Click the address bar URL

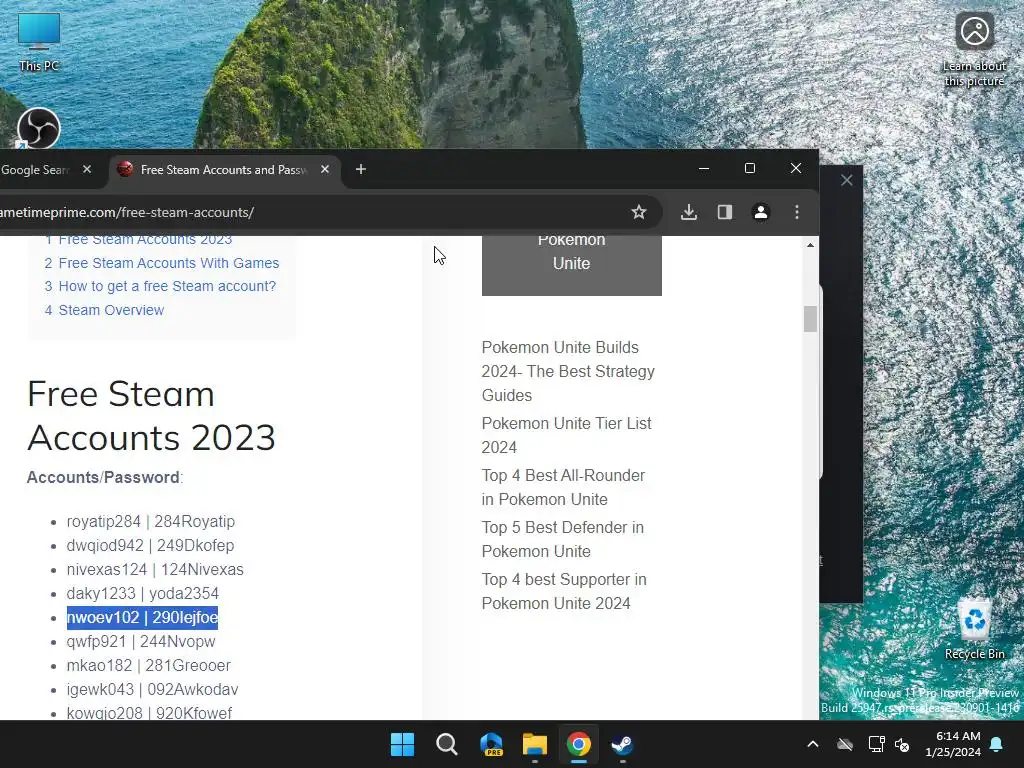click(127, 212)
